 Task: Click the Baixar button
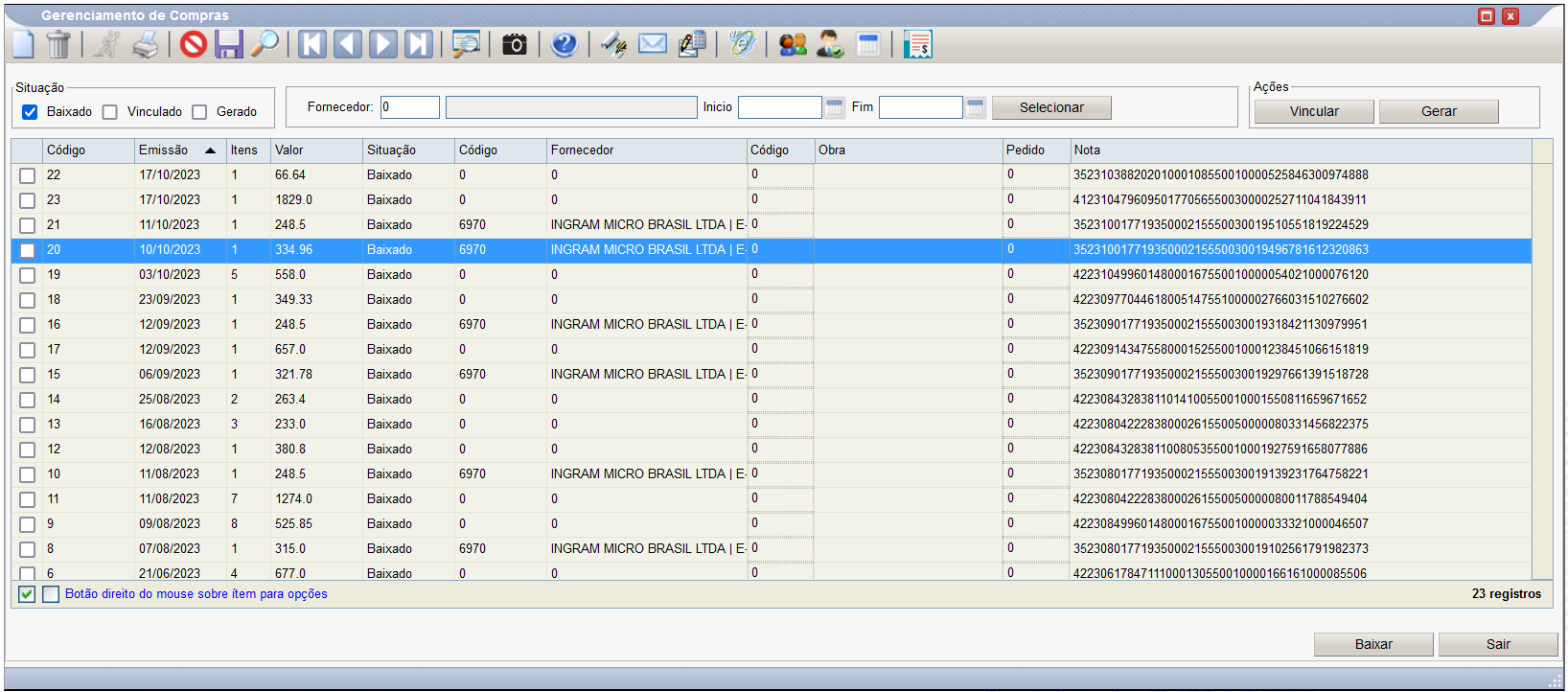(1373, 644)
